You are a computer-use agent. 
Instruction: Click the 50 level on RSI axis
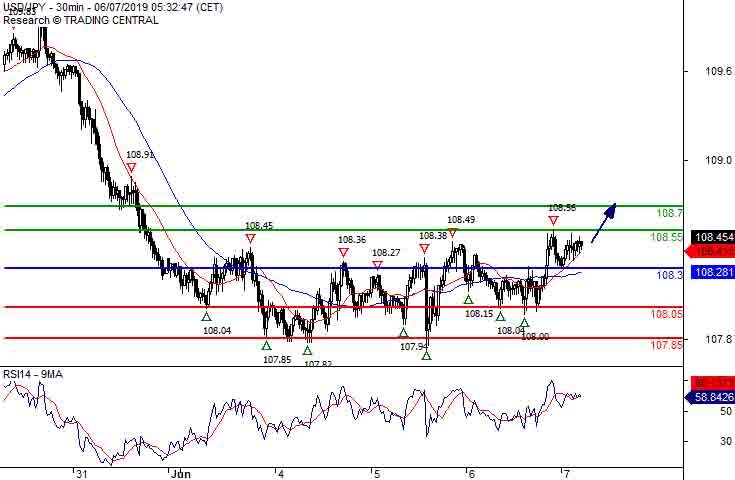coord(726,412)
